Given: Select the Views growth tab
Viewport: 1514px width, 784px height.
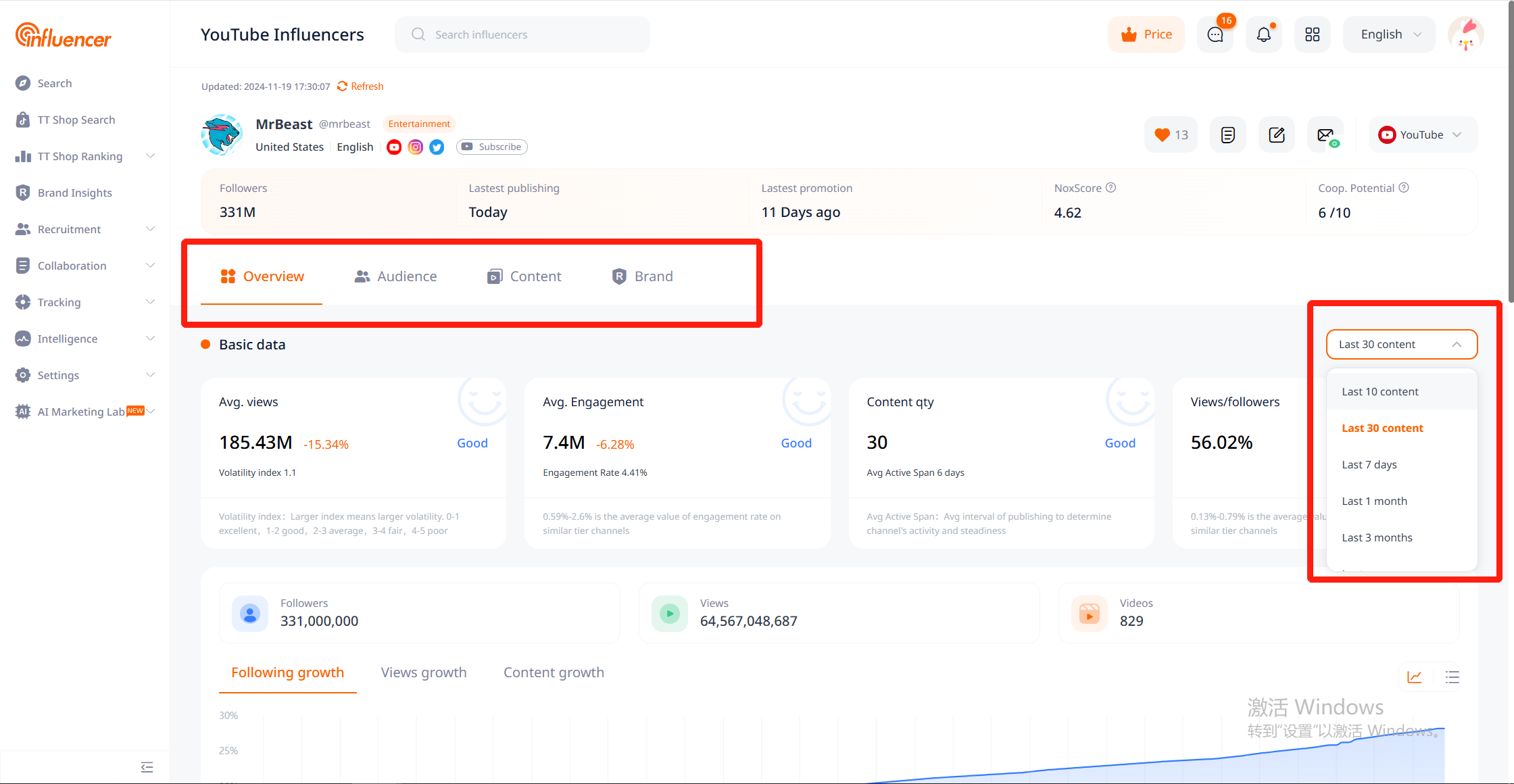Looking at the screenshot, I should coord(424,672).
